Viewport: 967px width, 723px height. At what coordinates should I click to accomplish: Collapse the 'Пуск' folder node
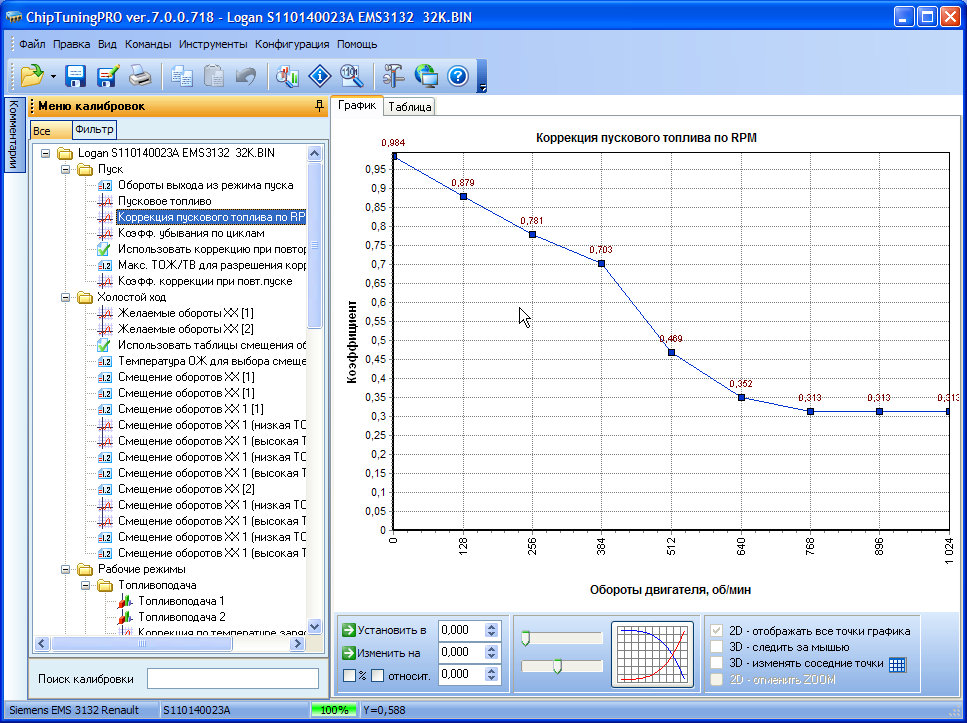(66, 169)
